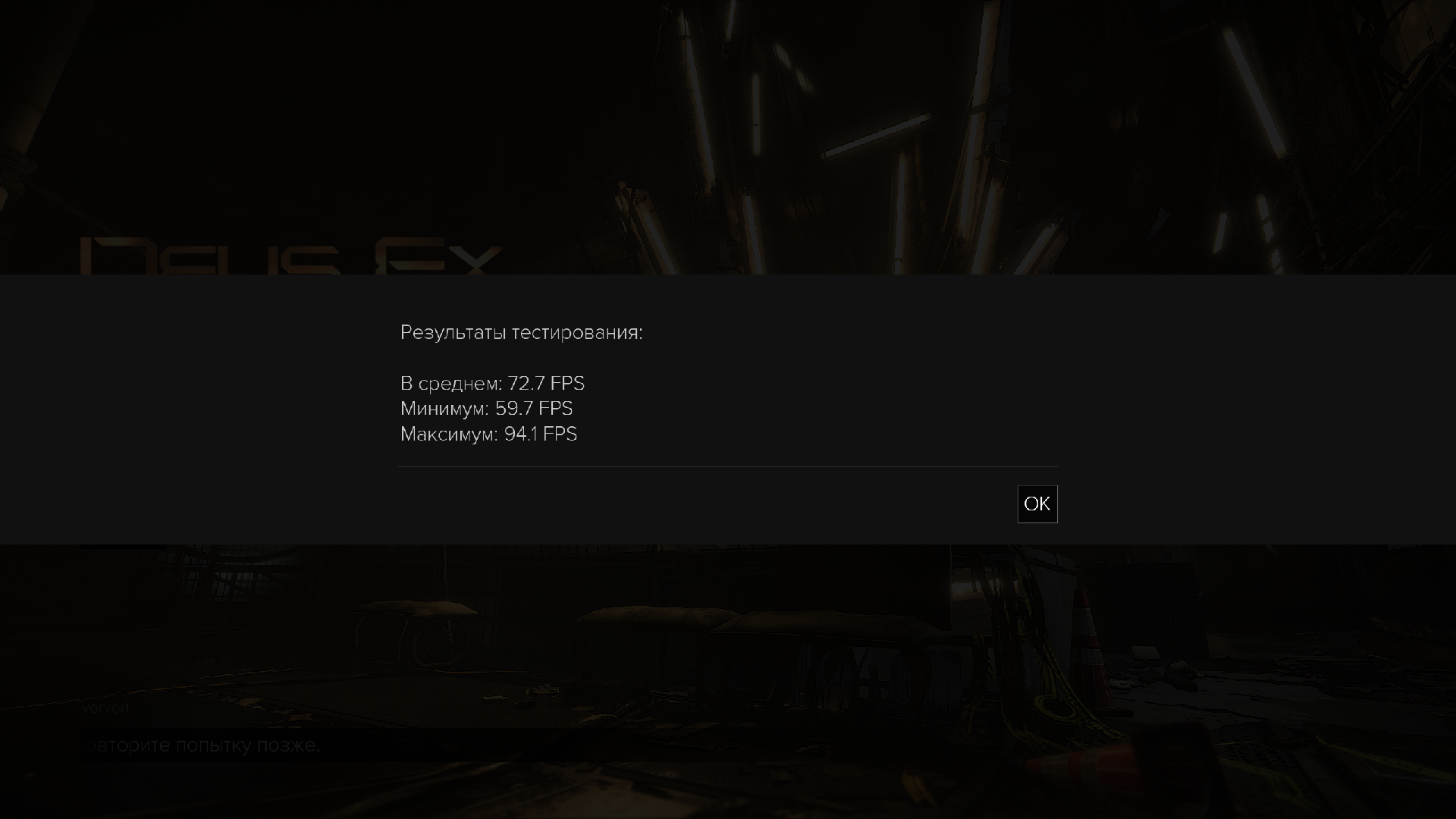1456x819 pixels.
Task: Select the 'Минимум: 59.7 FPS' line
Action: click(x=486, y=409)
